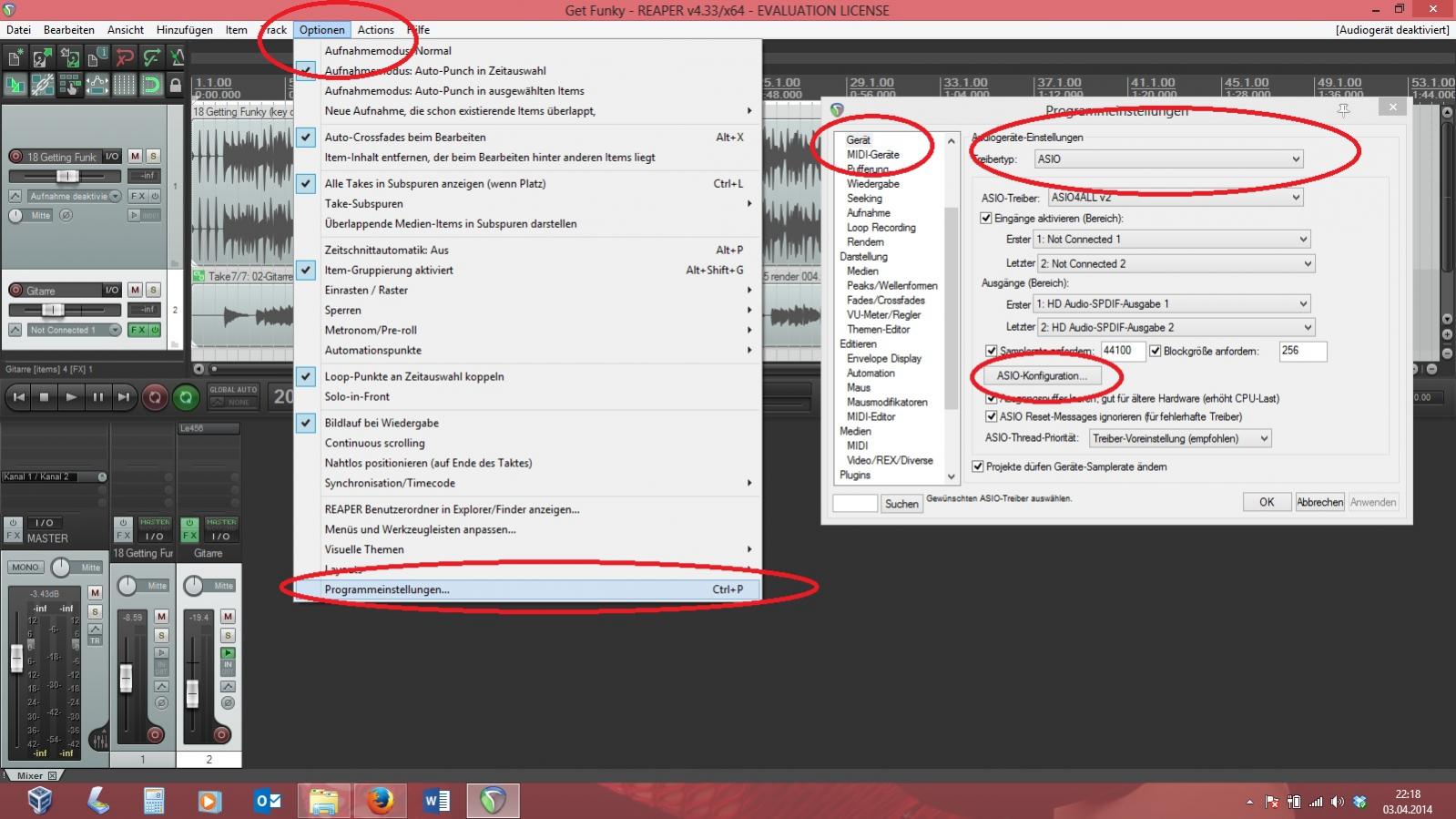Open the Optionen menu
Image resolution: width=1456 pixels, height=819 pixels.
(x=321, y=29)
